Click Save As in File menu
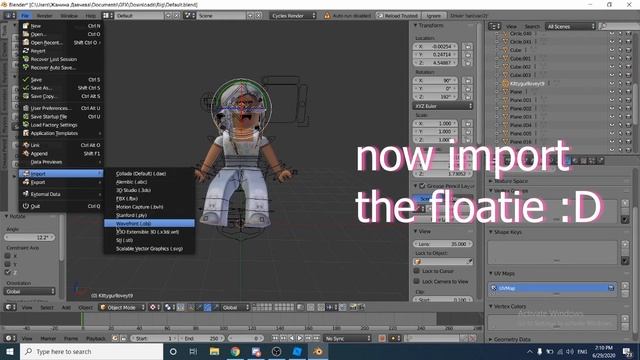 [x=60, y=88]
